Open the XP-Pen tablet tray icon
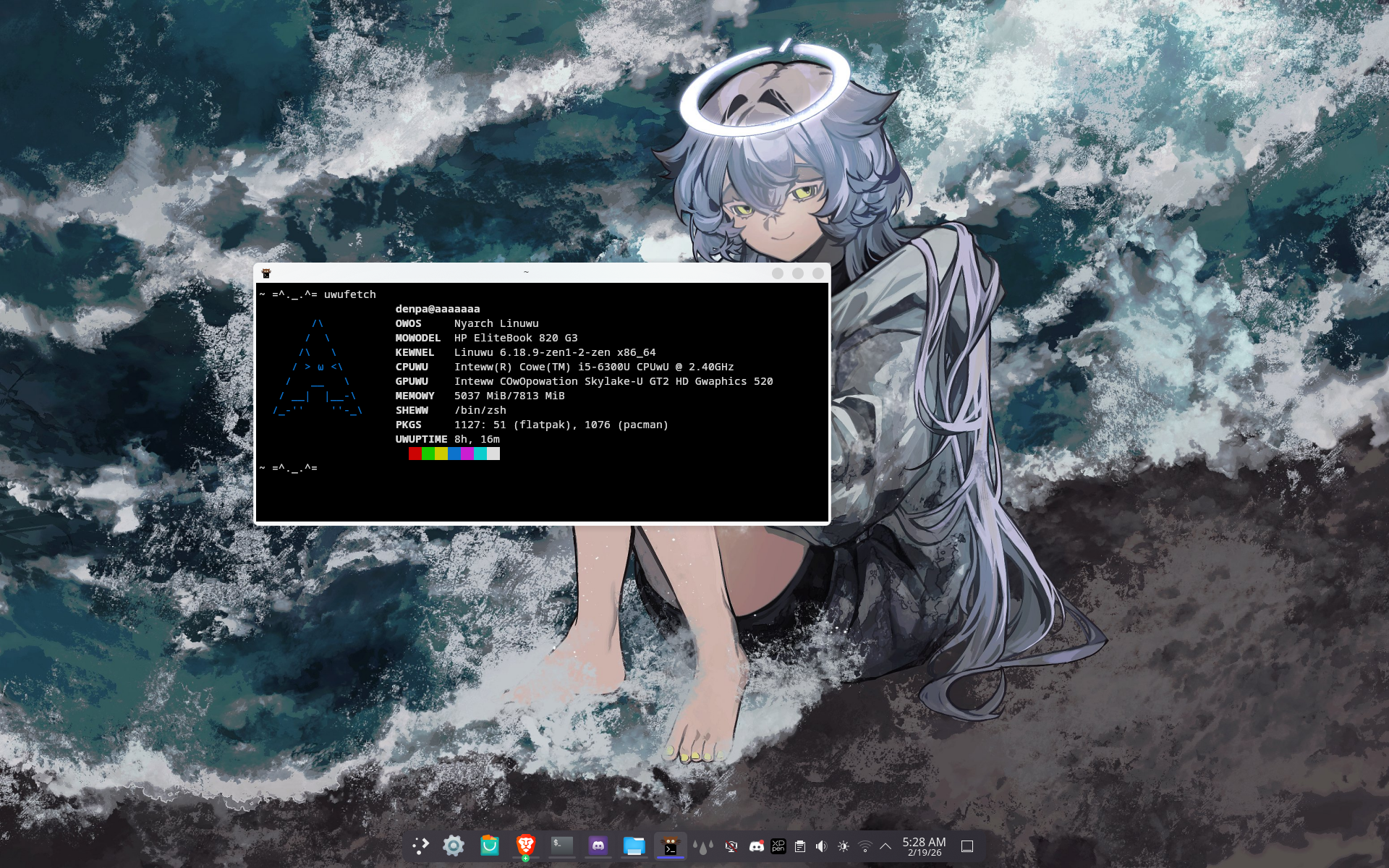The height and width of the screenshot is (868, 1389). (x=778, y=846)
